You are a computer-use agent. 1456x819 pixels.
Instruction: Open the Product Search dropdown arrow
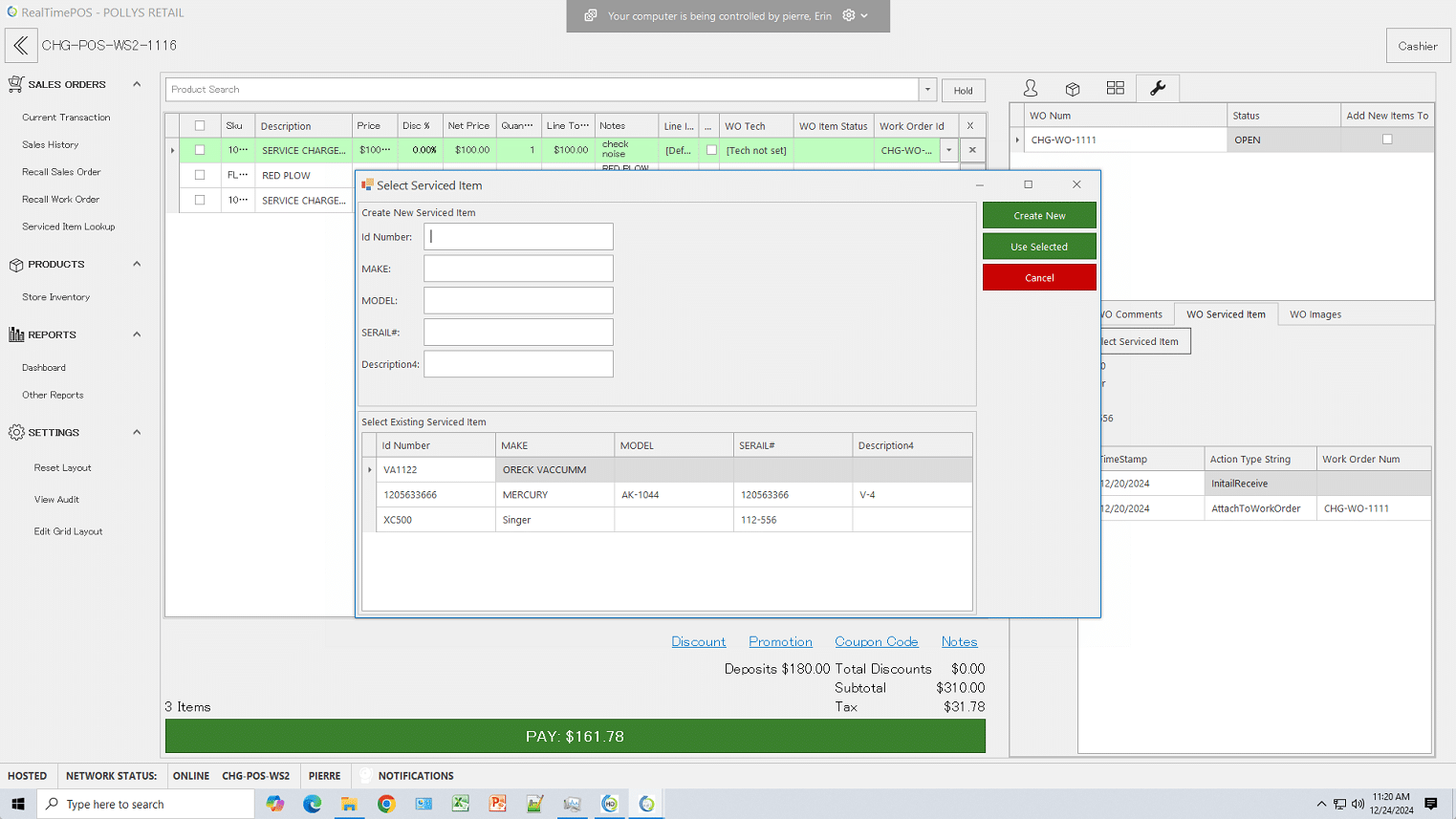tap(927, 90)
